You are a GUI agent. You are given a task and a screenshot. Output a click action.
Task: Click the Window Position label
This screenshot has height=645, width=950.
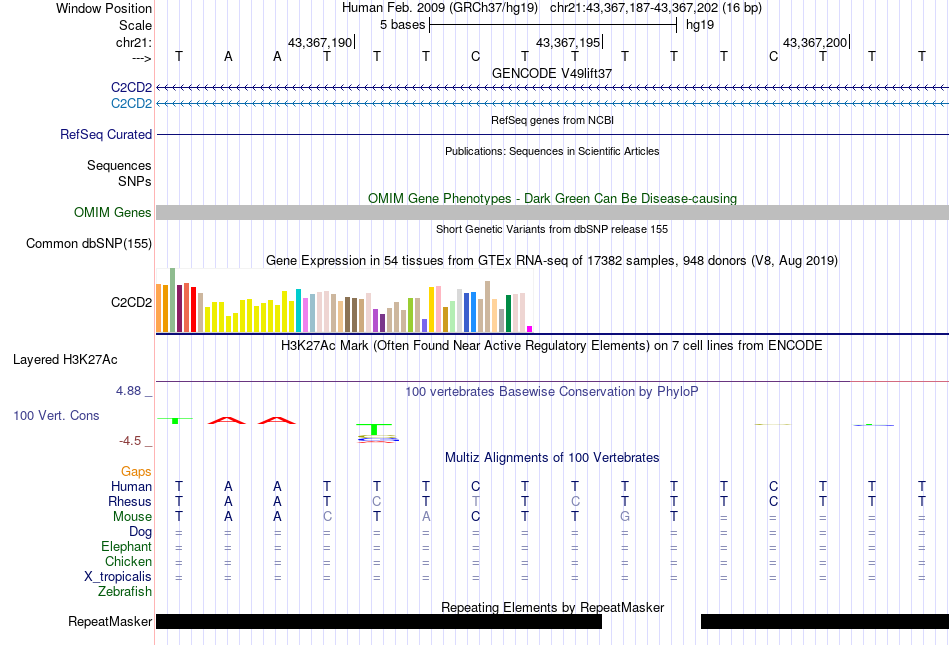click(x=104, y=8)
